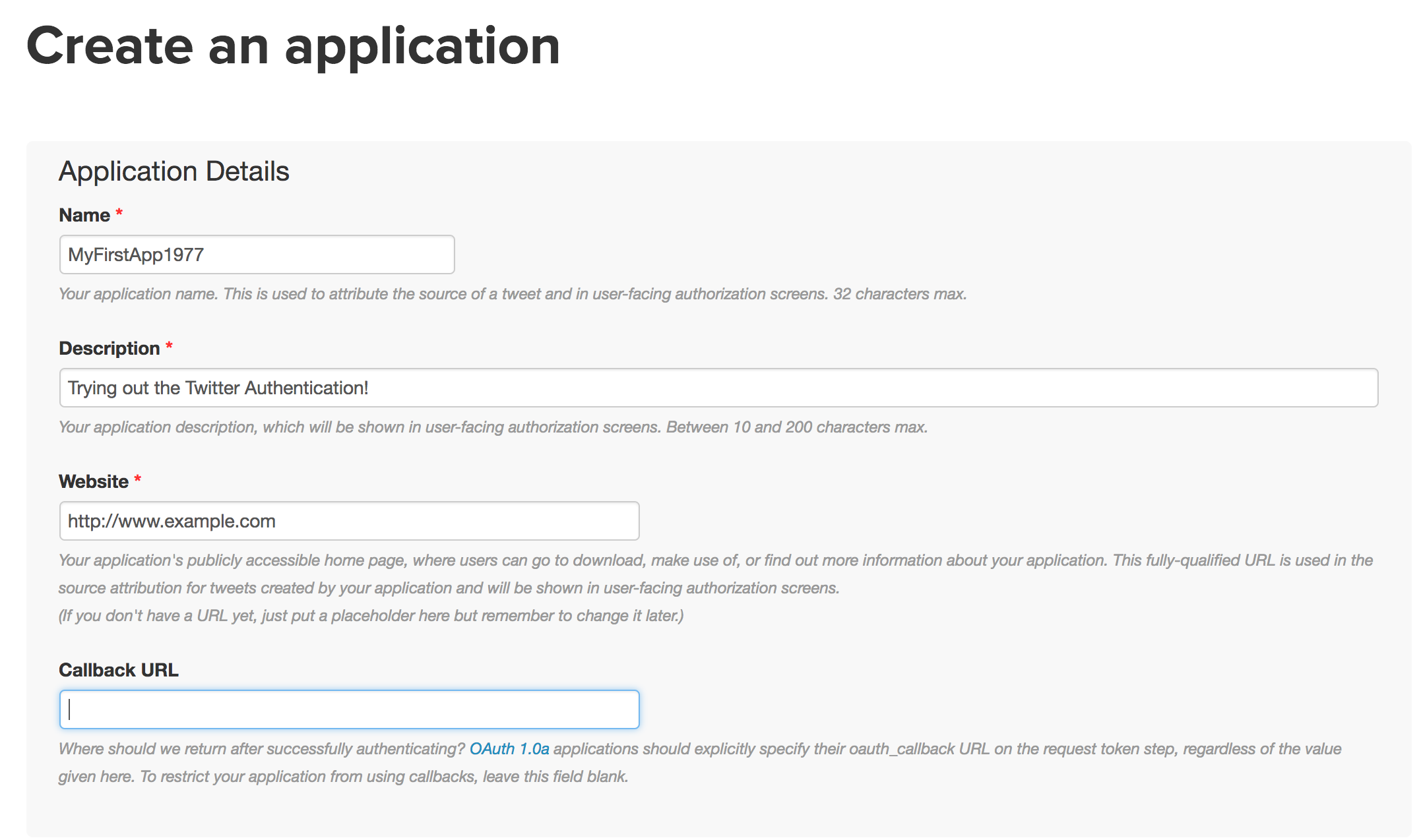Click the 'Where should we return' hint text

(x=700, y=749)
